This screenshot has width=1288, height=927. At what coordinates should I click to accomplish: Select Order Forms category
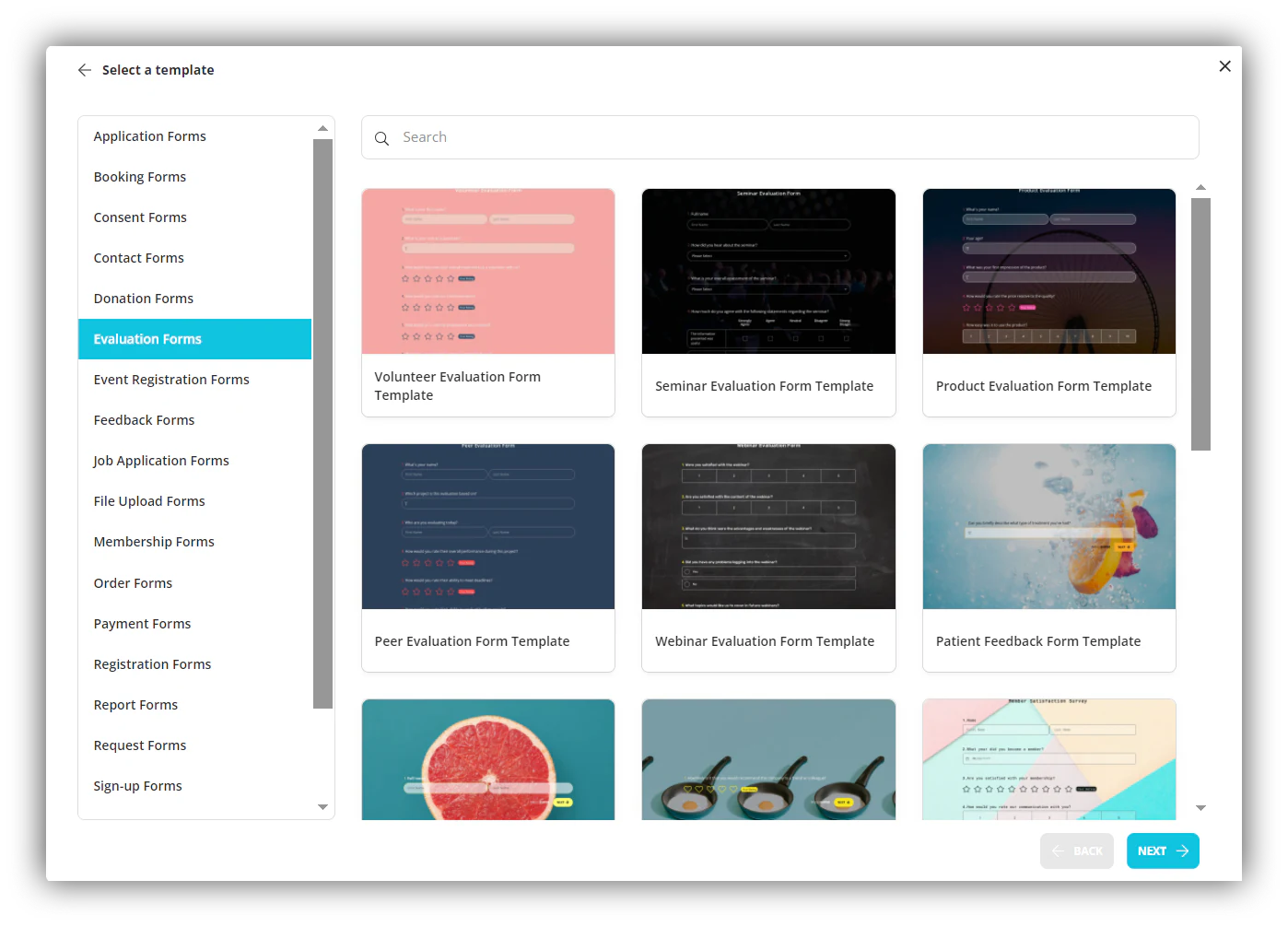pyautogui.click(x=194, y=583)
